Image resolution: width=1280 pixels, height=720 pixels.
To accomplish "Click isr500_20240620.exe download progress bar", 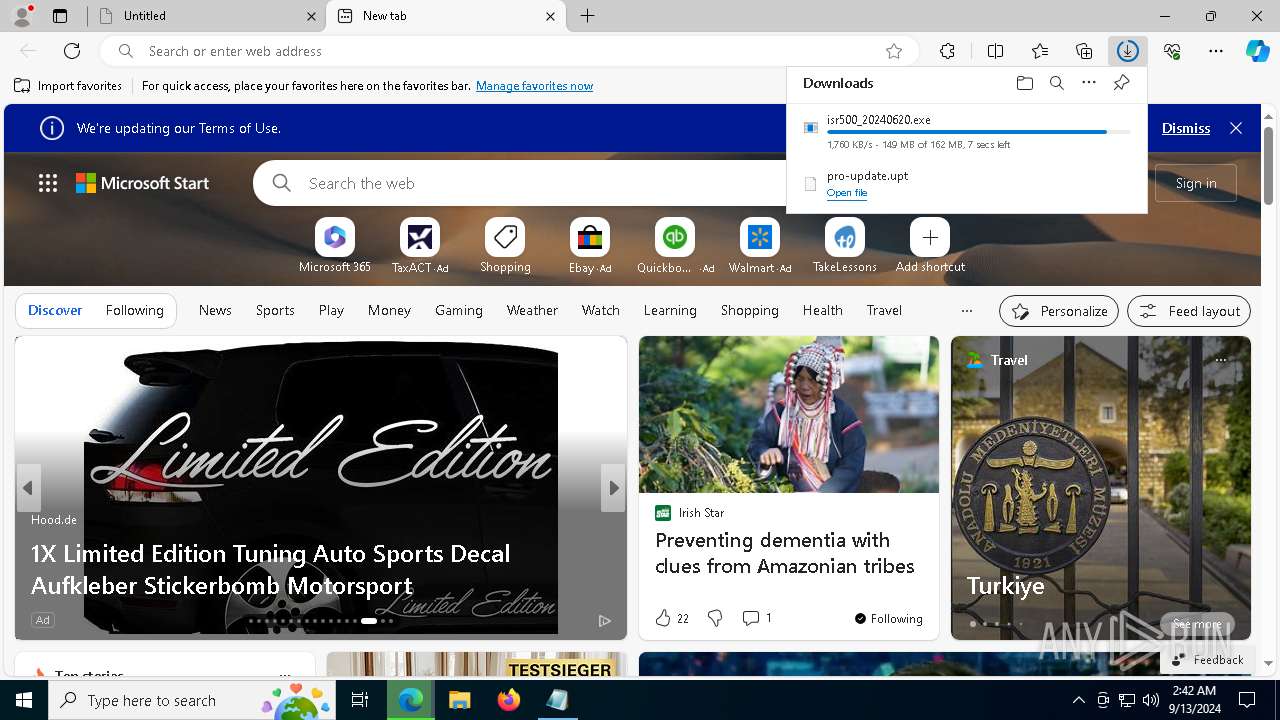I will pos(979,132).
